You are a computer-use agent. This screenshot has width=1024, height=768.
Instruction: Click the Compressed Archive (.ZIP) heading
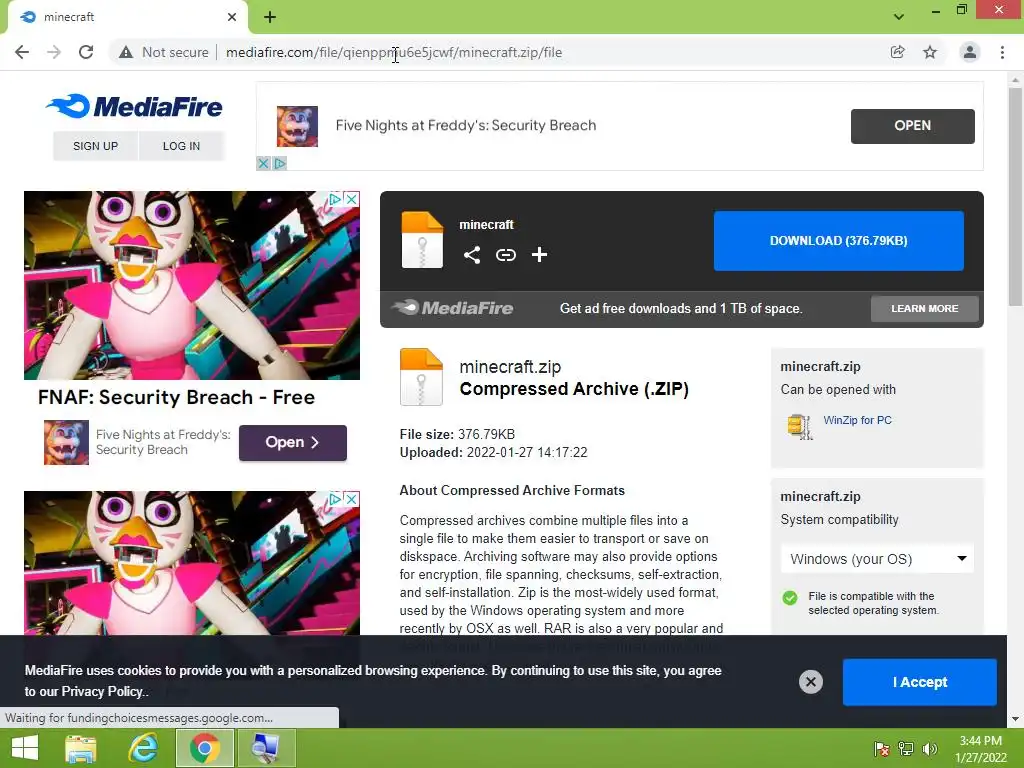click(574, 389)
